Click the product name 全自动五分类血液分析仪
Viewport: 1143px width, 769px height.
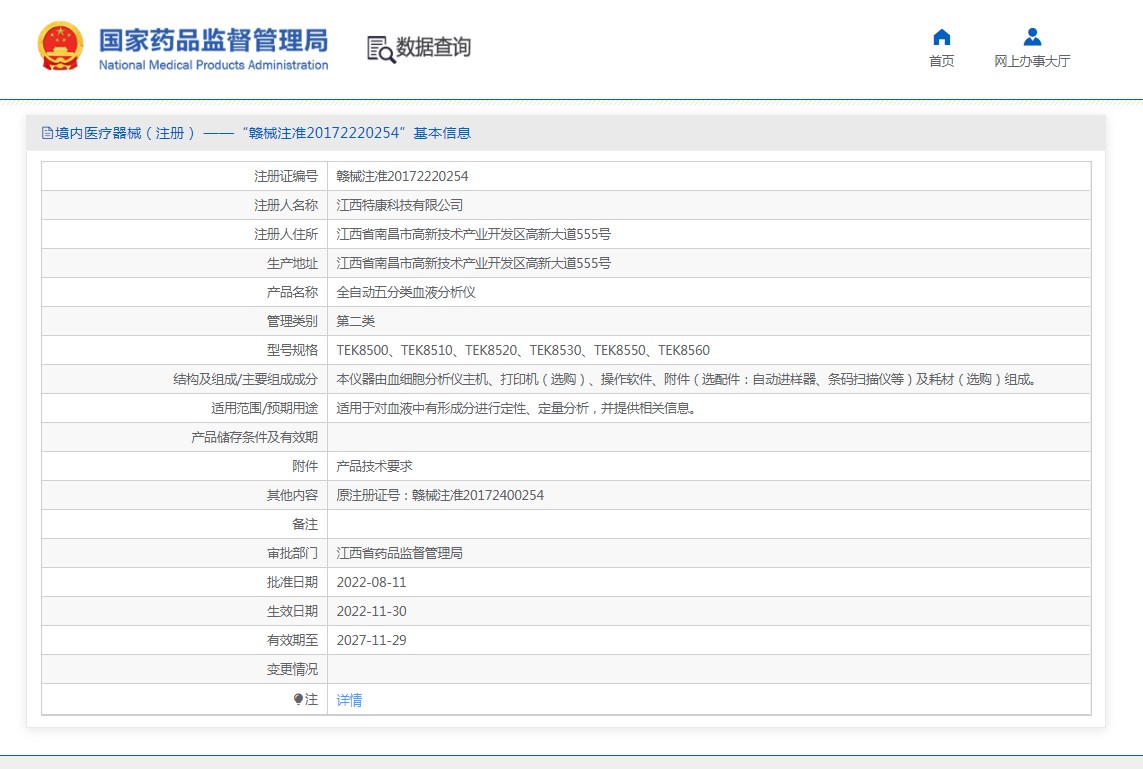click(x=406, y=292)
